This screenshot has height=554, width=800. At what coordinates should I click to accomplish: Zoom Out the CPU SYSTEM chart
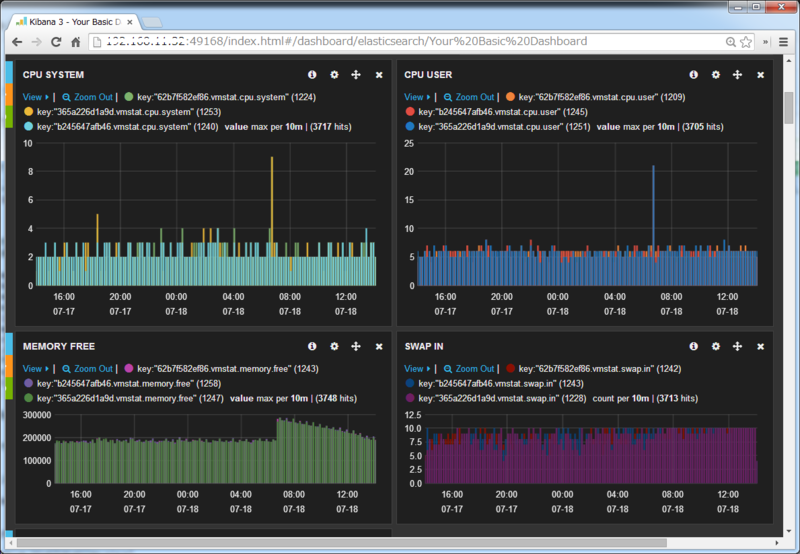[87, 97]
